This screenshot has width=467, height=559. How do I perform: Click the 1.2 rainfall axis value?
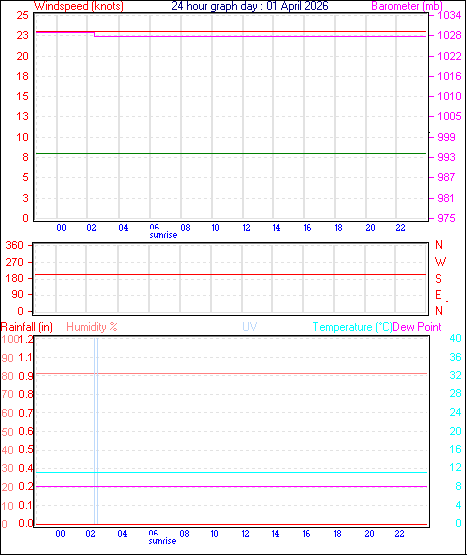point(26,339)
